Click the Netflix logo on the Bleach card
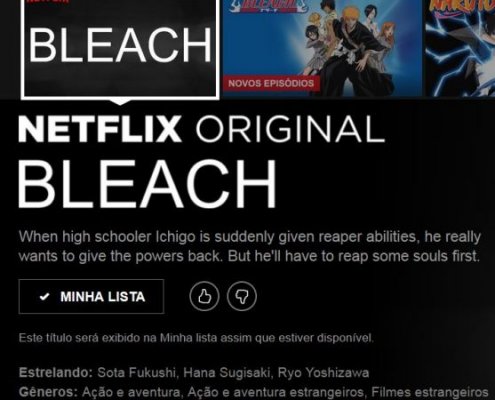This screenshot has width=495, height=400. 47,1
